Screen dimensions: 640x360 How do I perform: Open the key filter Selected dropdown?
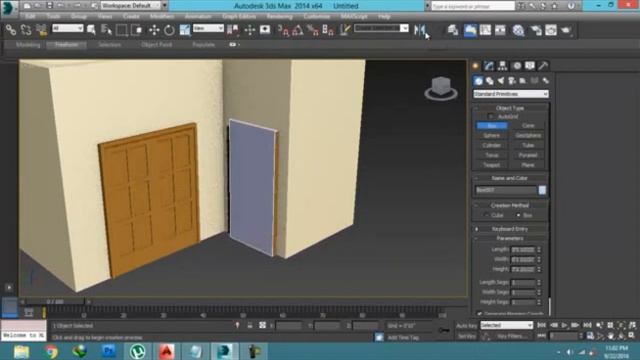coord(507,325)
